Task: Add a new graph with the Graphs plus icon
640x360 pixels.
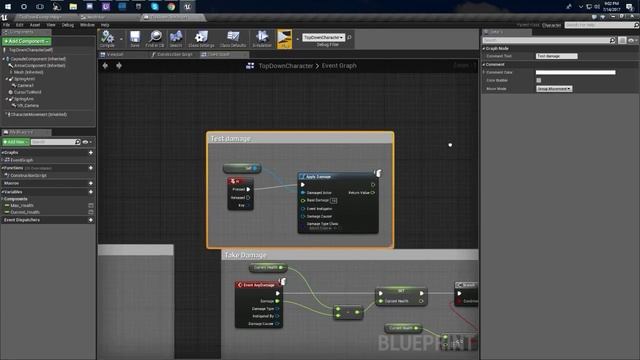Action: tap(91, 152)
